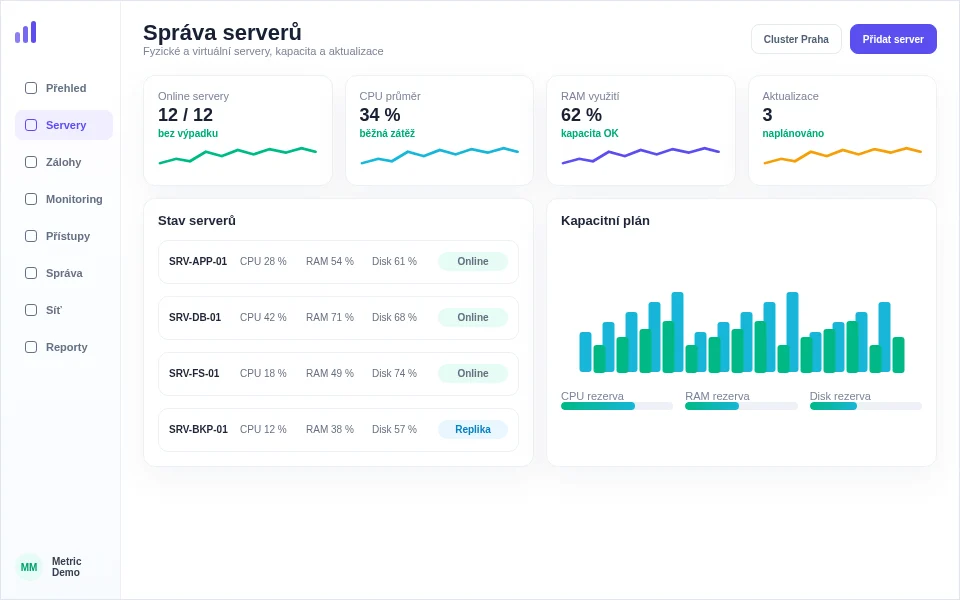This screenshot has height=600, width=960.
Task: Click the RAM 54 % value
Action: [x=330, y=261]
